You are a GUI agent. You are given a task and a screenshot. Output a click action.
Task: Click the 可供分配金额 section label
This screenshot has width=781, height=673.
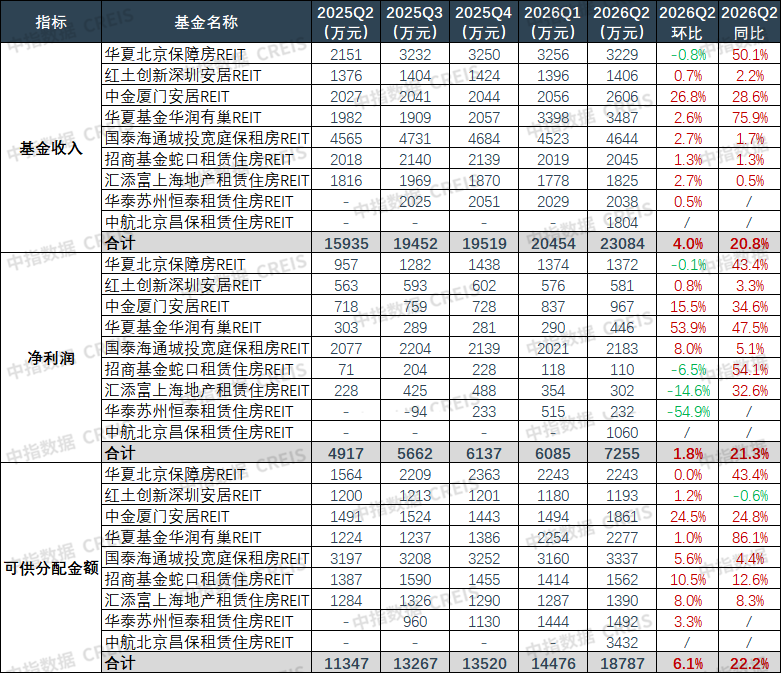pyautogui.click(x=51, y=568)
